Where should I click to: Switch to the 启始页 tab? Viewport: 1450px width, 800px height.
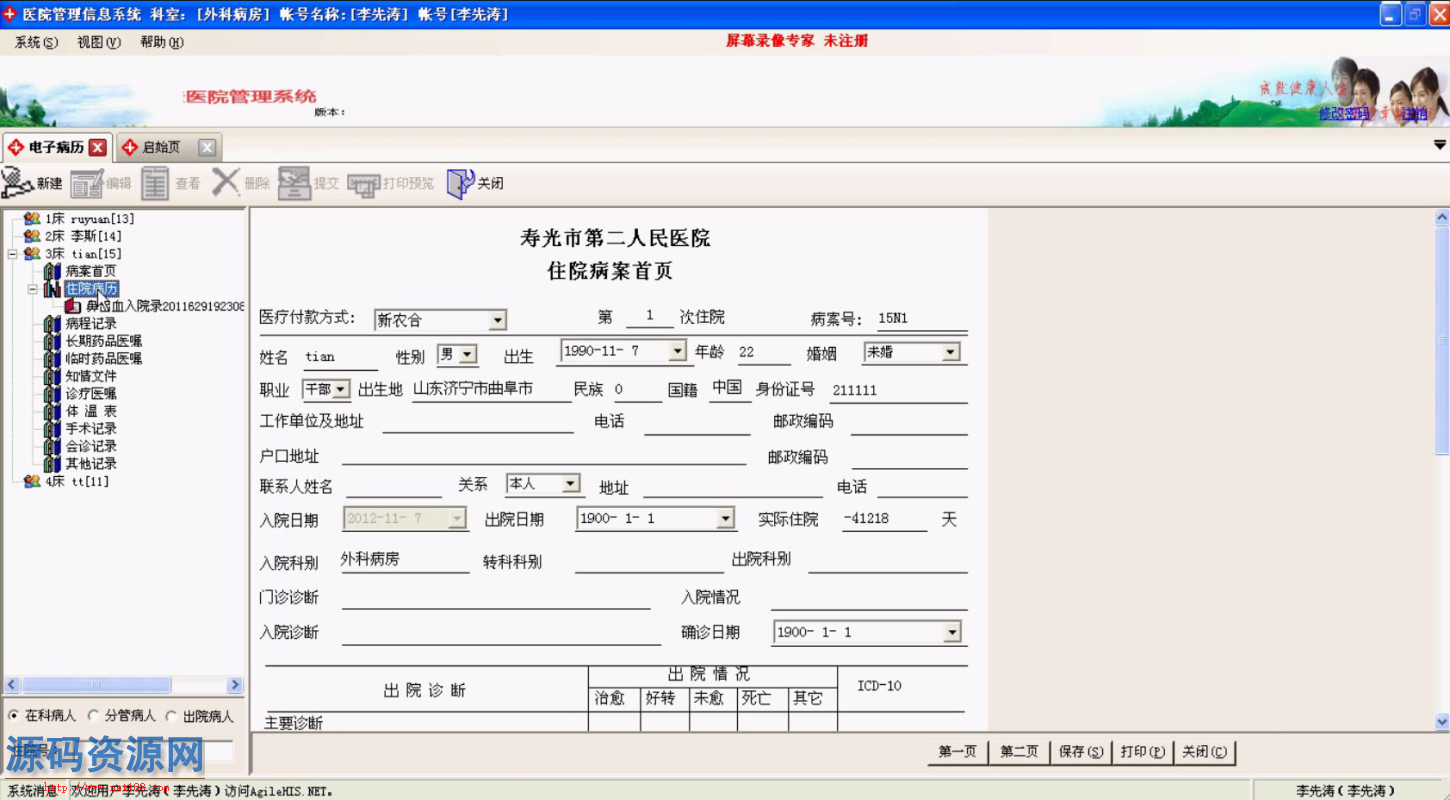tap(160, 148)
